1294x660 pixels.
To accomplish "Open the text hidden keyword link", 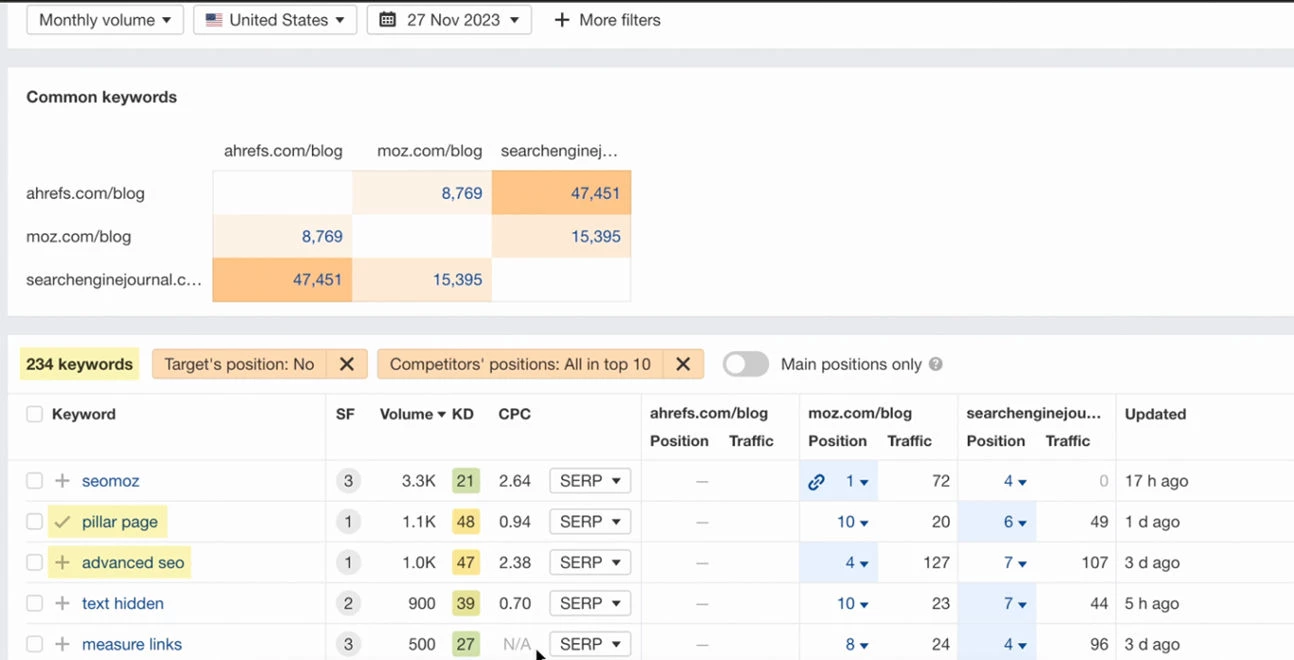I will pos(122,604).
